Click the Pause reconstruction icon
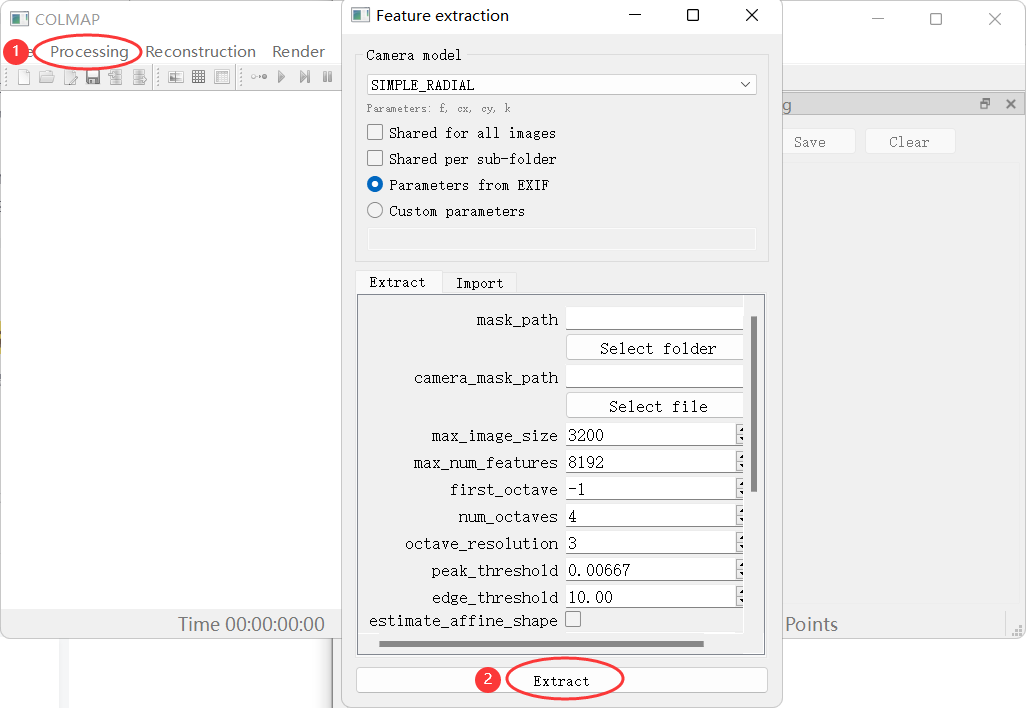 click(327, 77)
